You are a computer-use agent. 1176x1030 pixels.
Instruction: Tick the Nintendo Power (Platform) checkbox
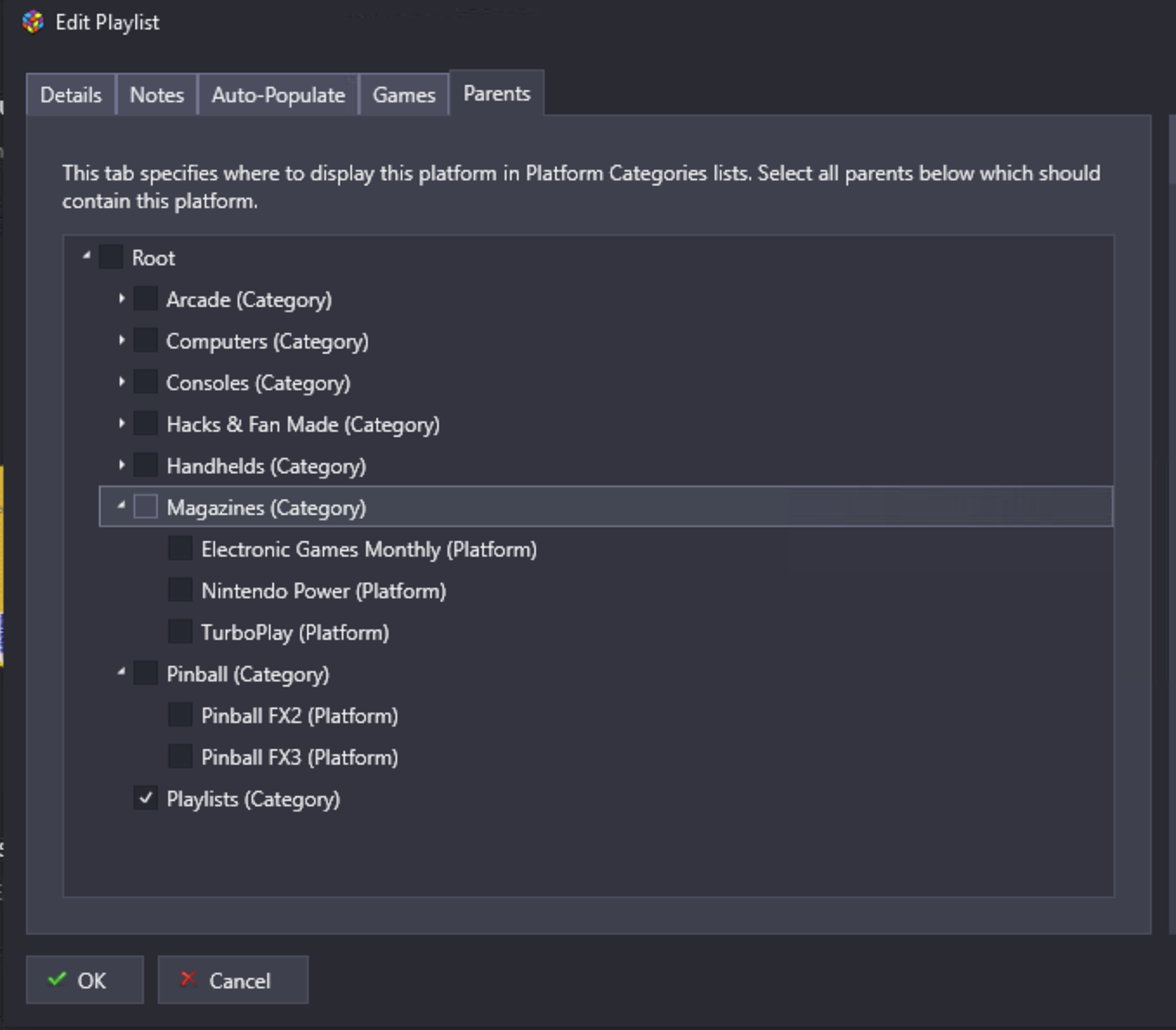click(x=180, y=590)
